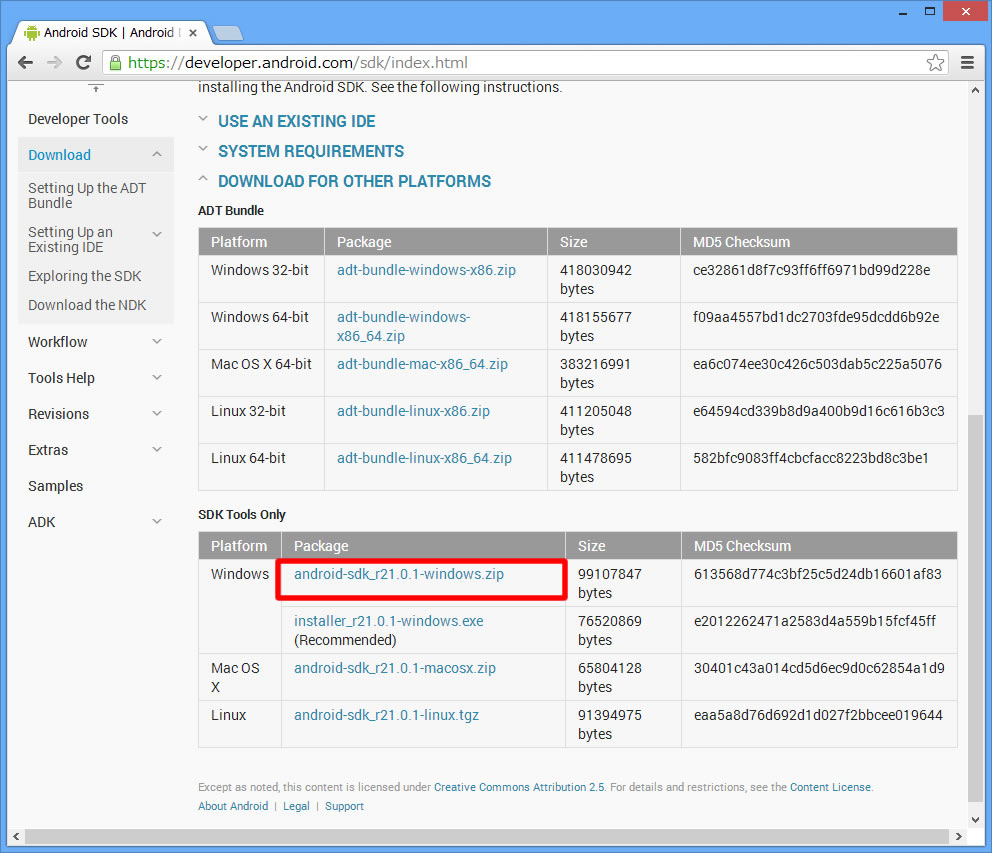Maximize the browser window
992x853 pixels.
point(929,11)
